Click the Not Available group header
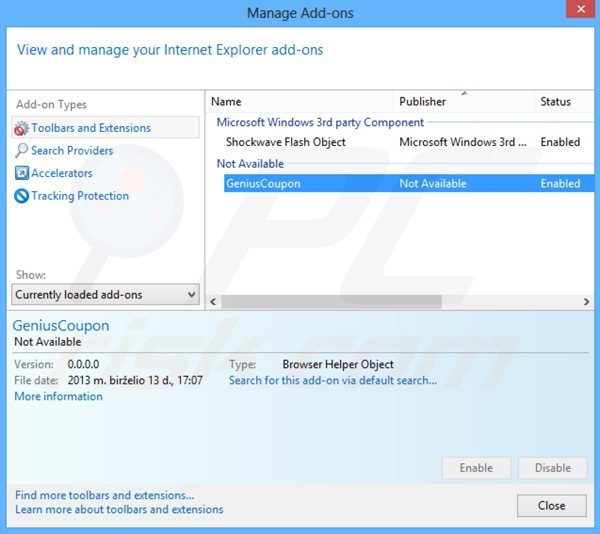600x534 pixels. pyautogui.click(x=250, y=163)
